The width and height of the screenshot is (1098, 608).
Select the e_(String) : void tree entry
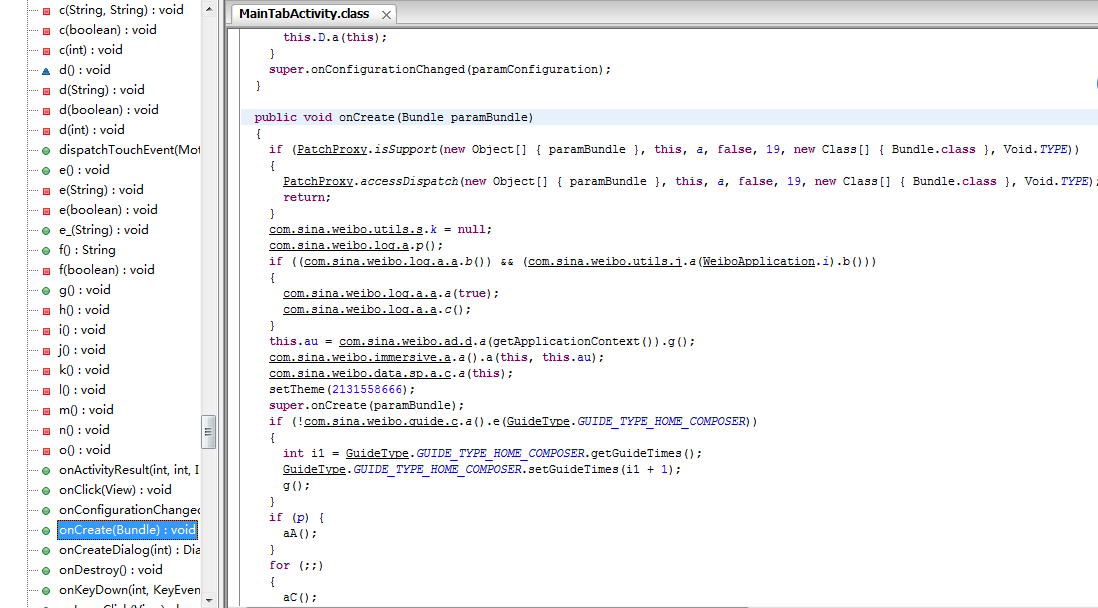[103, 230]
